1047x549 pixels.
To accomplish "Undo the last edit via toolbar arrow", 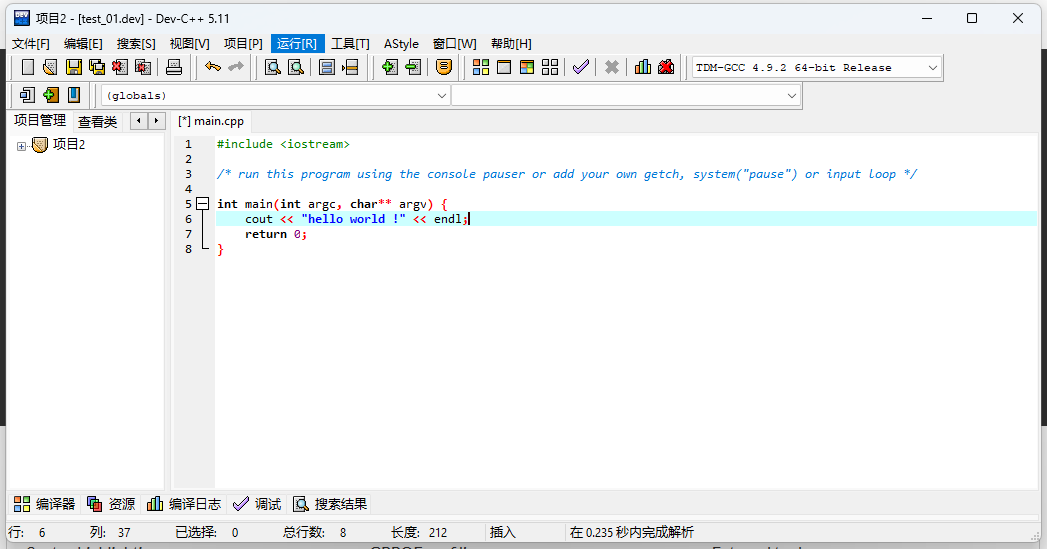I will tap(212, 67).
